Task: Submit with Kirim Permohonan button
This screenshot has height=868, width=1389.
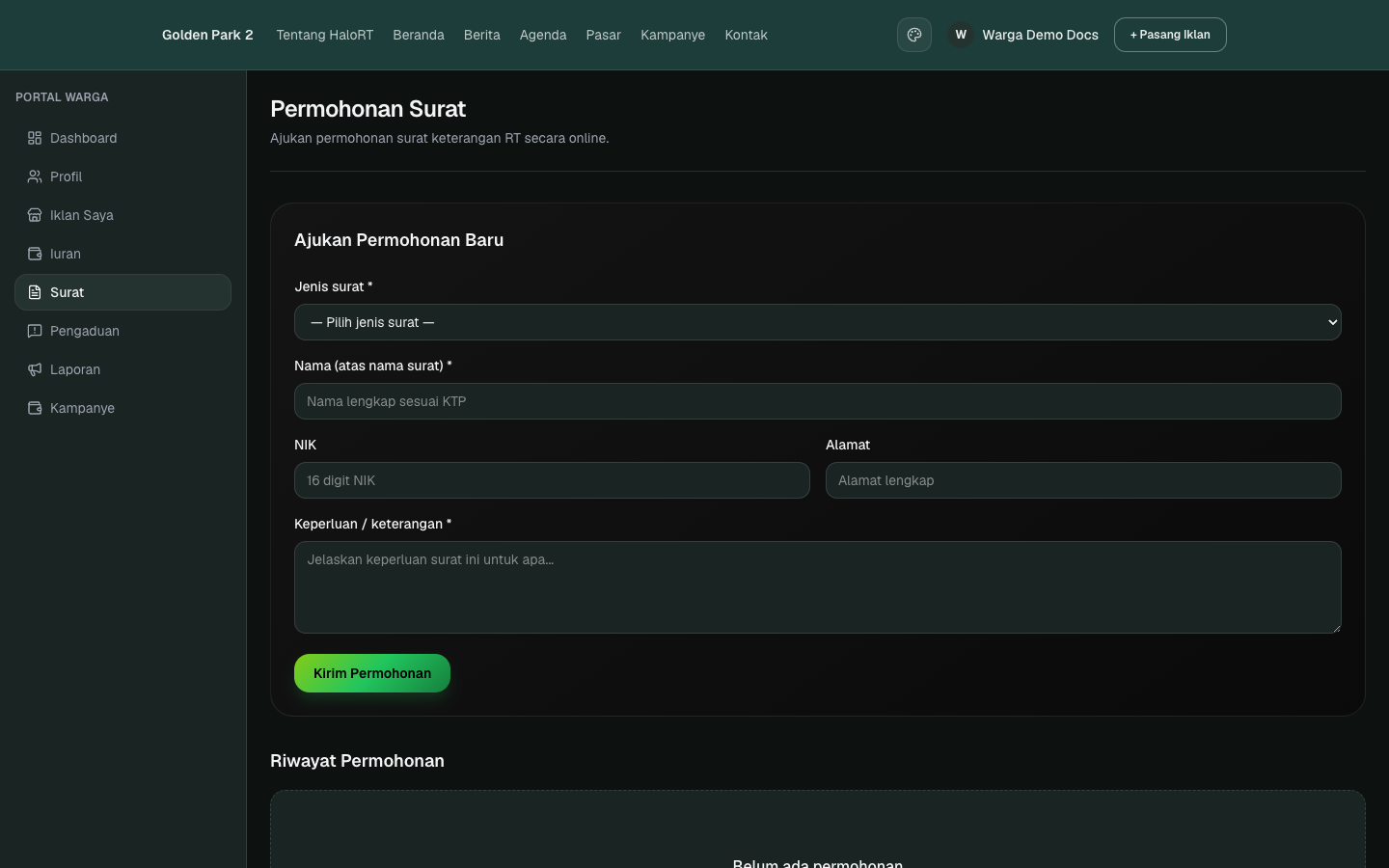Action: pos(372,673)
